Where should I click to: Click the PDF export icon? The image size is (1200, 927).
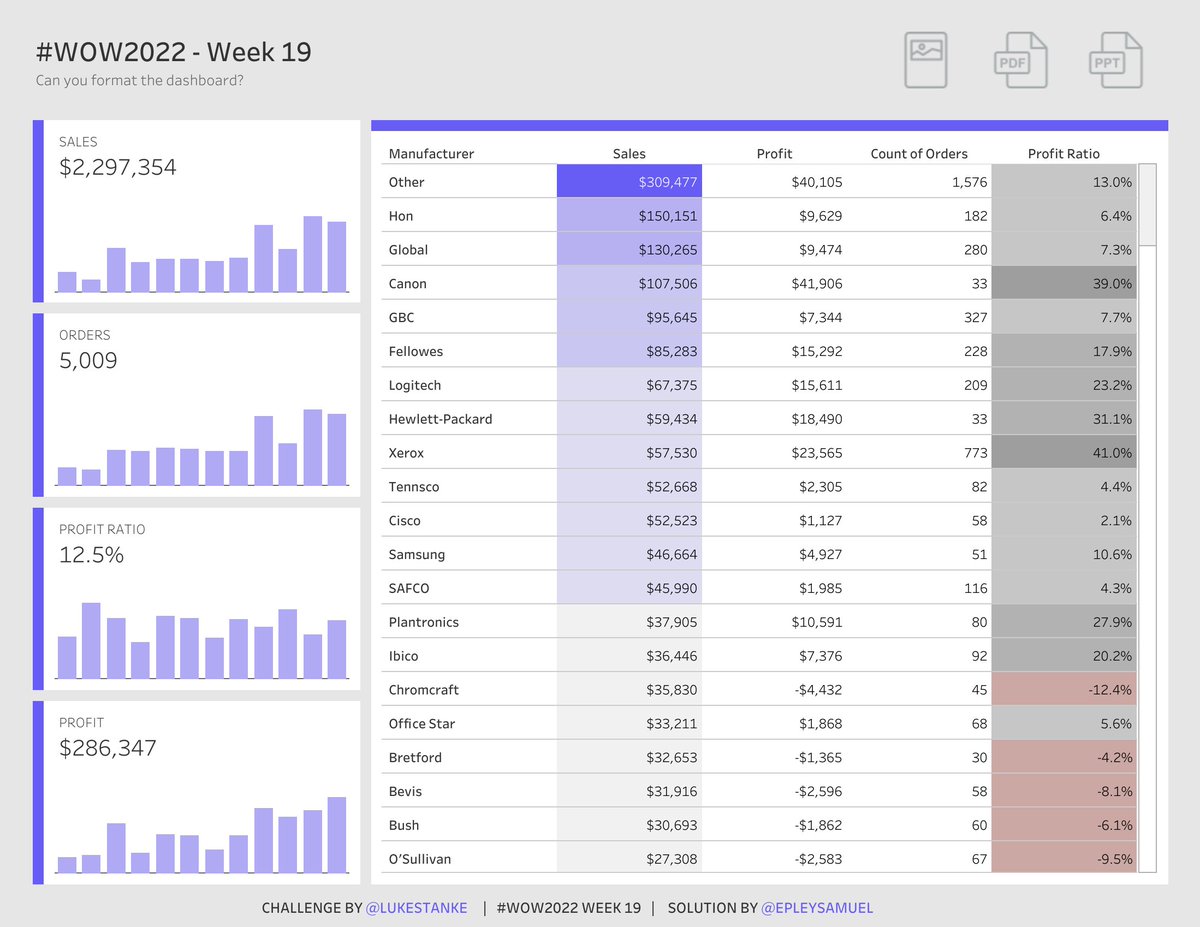tap(1020, 60)
